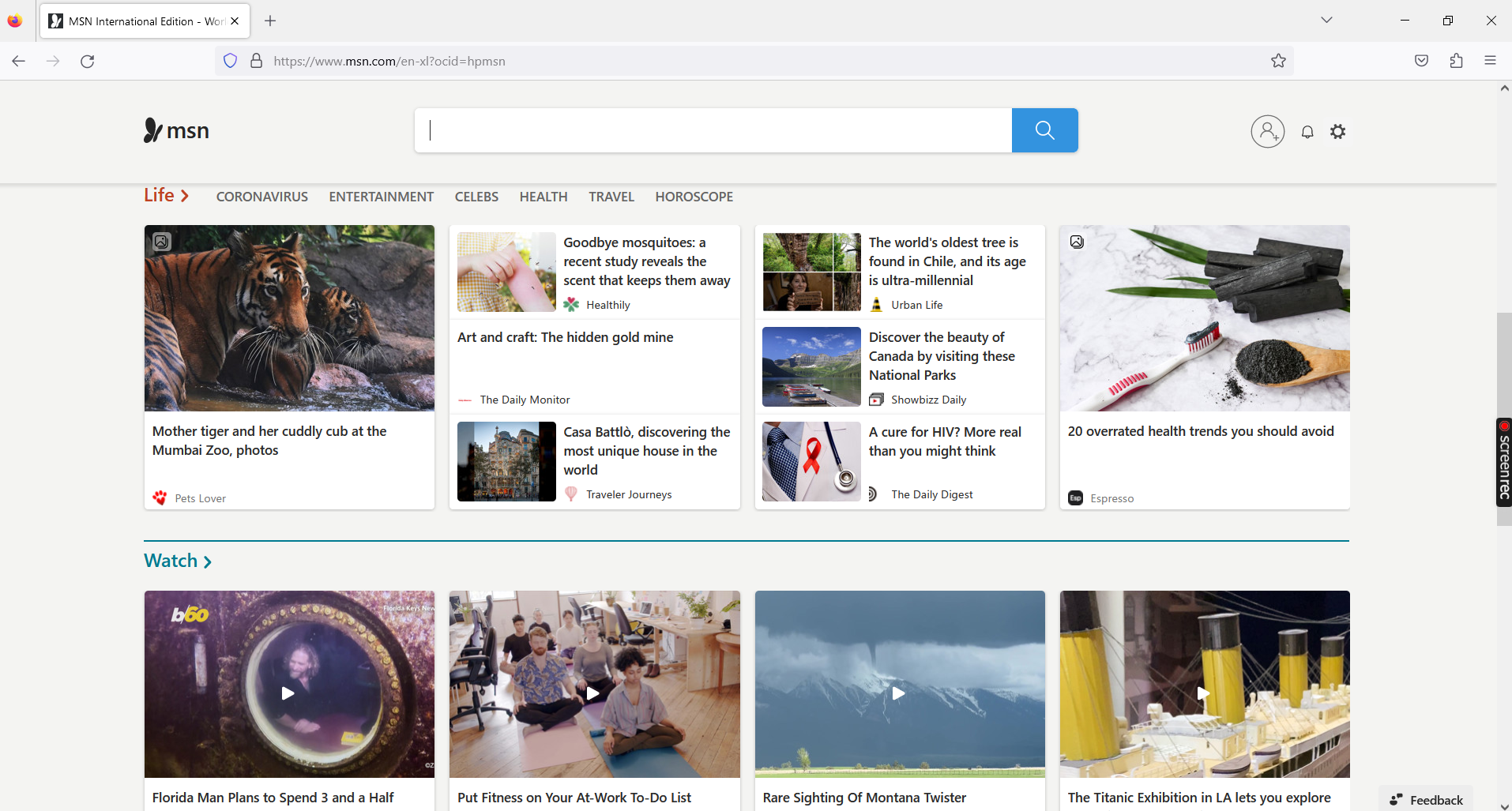The height and width of the screenshot is (811, 1512).
Task: Click the MSN logo
Action: click(x=175, y=130)
